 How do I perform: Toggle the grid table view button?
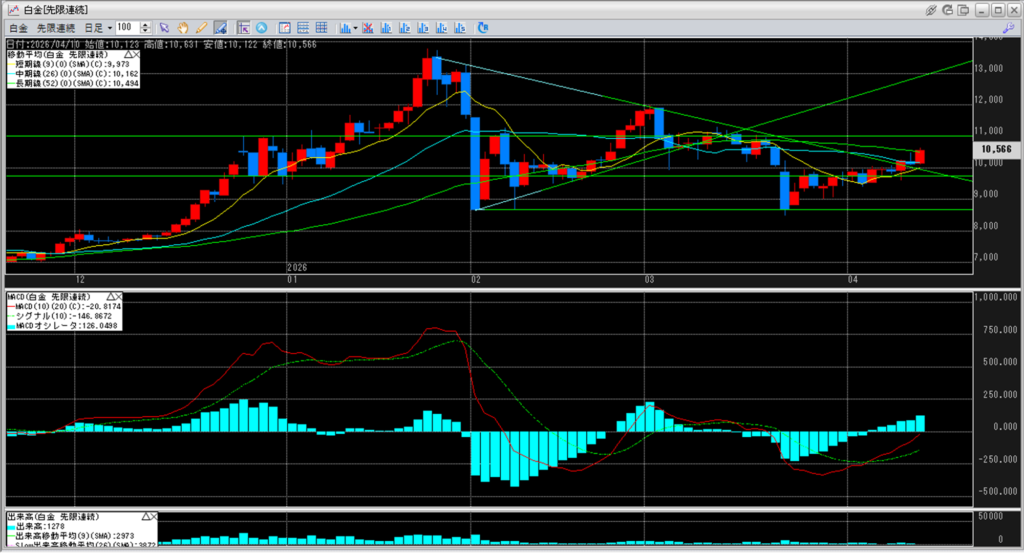coord(320,27)
